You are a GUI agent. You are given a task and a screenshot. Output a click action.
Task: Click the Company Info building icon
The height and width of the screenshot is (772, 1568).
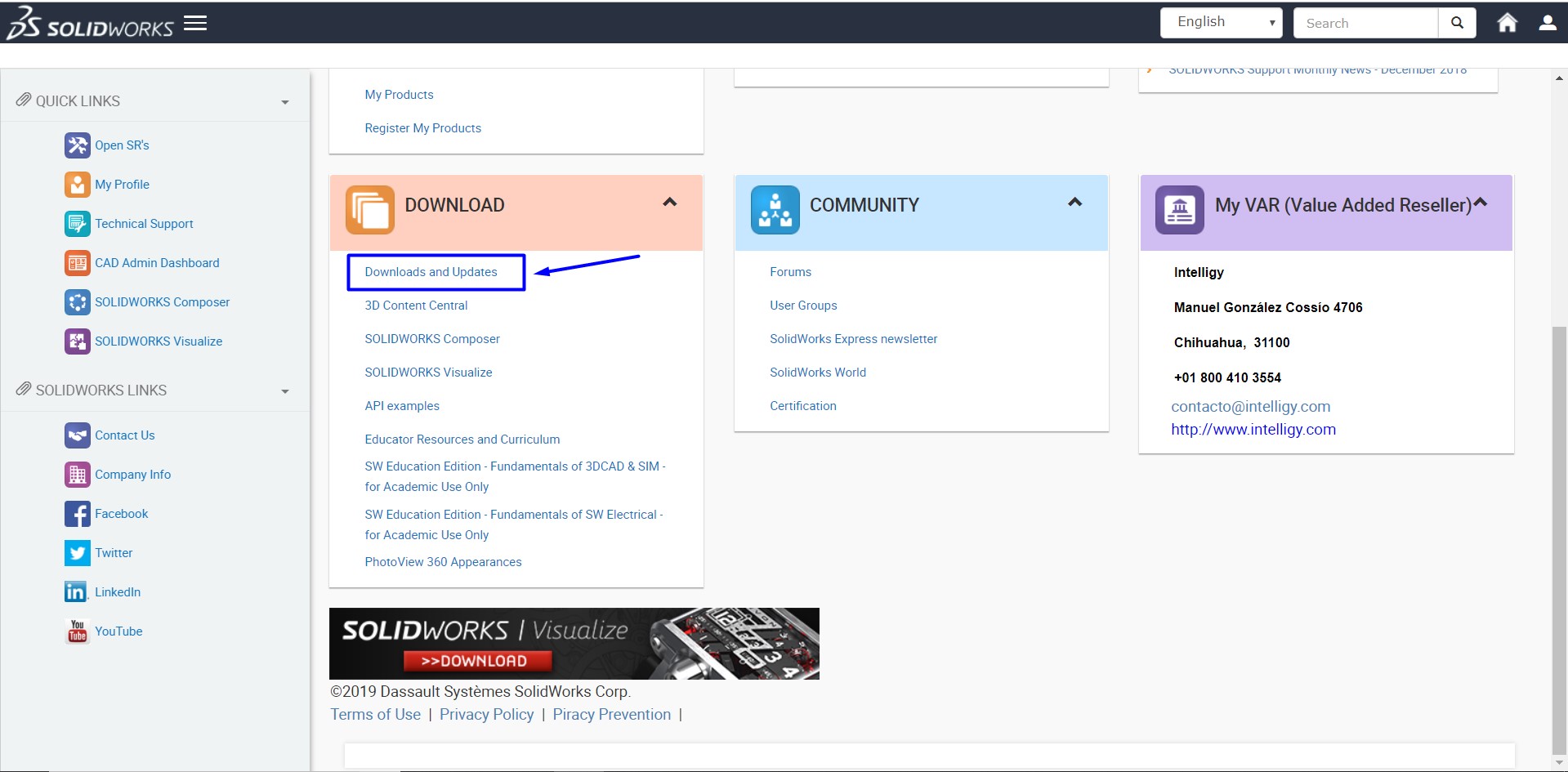[78, 475]
